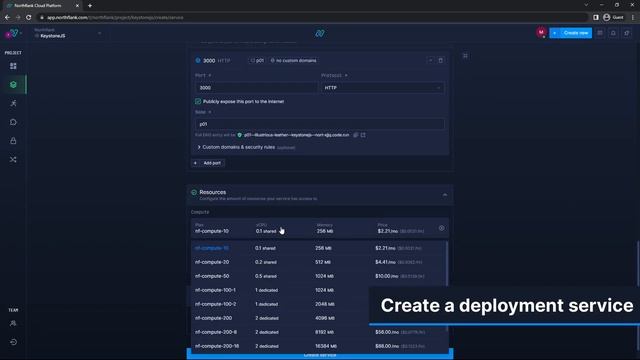
Task: Click the 16384 MB memory cell
Action: pyautogui.click(x=326, y=346)
